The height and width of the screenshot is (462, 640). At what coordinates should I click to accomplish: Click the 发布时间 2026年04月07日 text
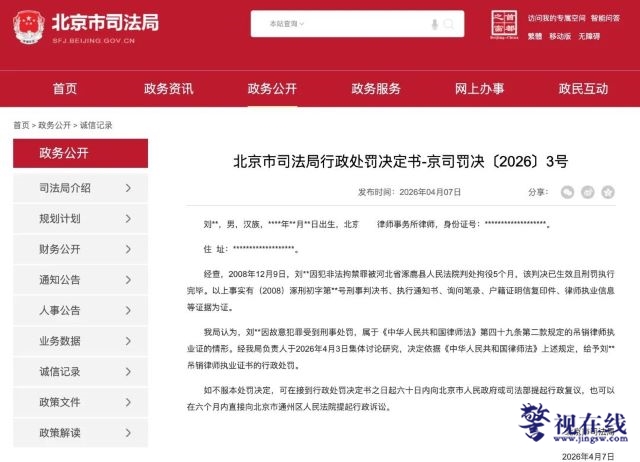coord(409,192)
